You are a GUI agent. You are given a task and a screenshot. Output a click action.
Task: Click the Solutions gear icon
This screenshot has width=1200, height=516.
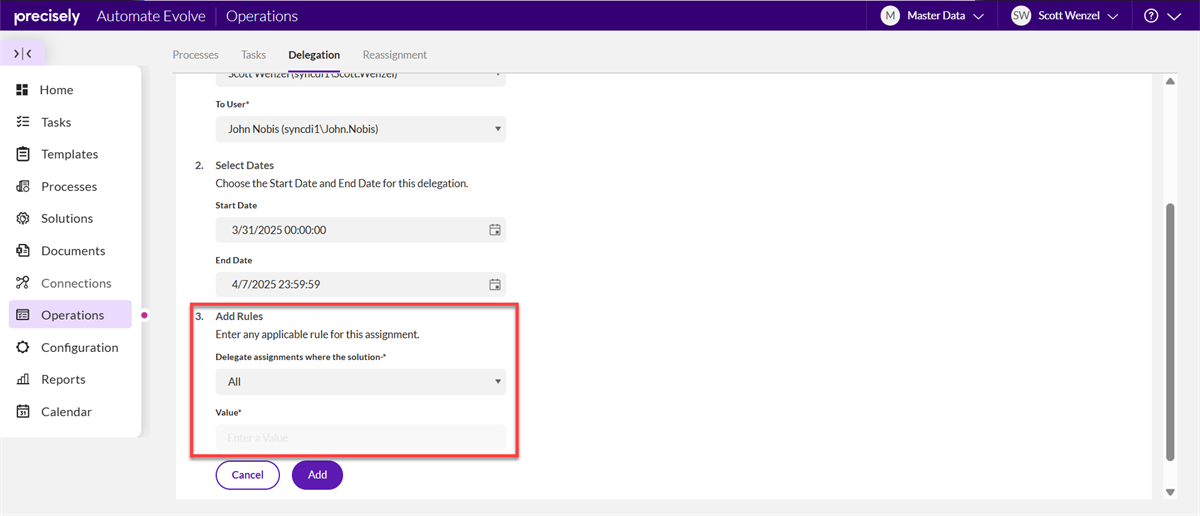pos(23,218)
